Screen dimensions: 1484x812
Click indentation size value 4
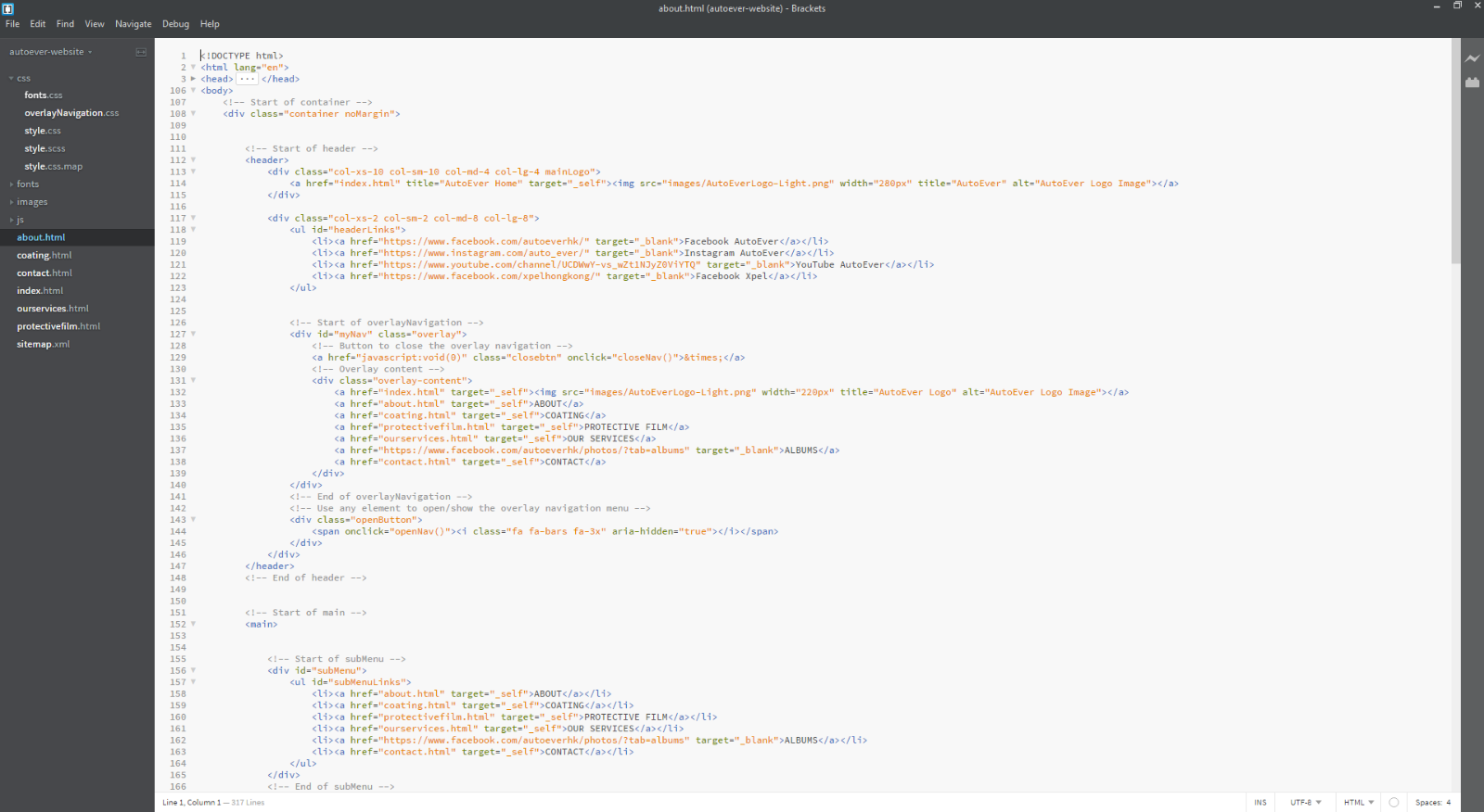coord(1449,803)
